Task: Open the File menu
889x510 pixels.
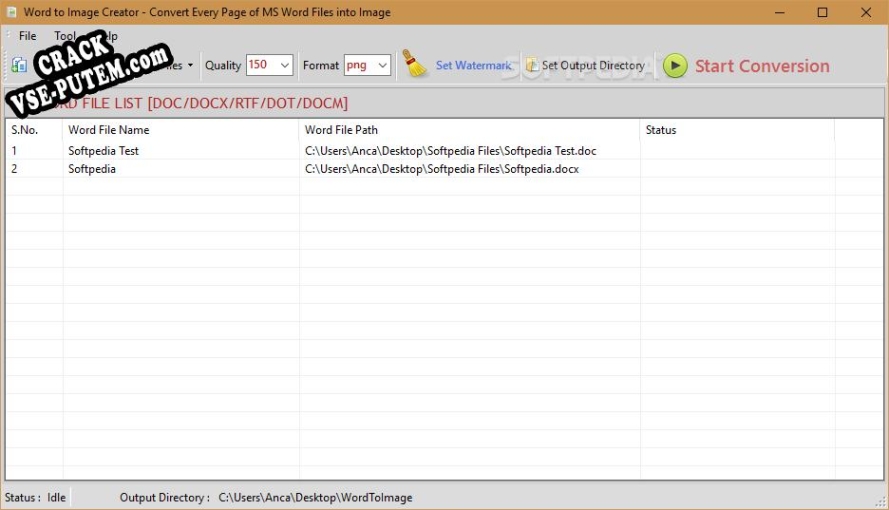Action: point(27,36)
